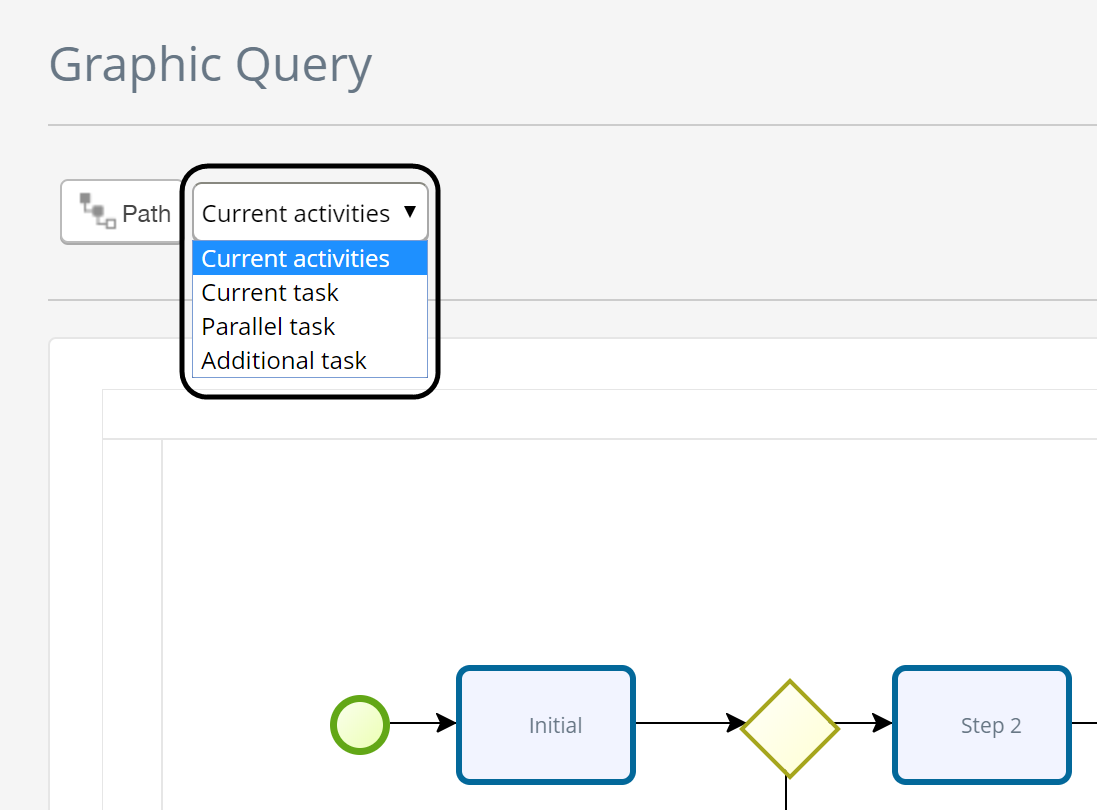Select the Additional task option
Image resolution: width=1097 pixels, height=810 pixels.
point(310,360)
